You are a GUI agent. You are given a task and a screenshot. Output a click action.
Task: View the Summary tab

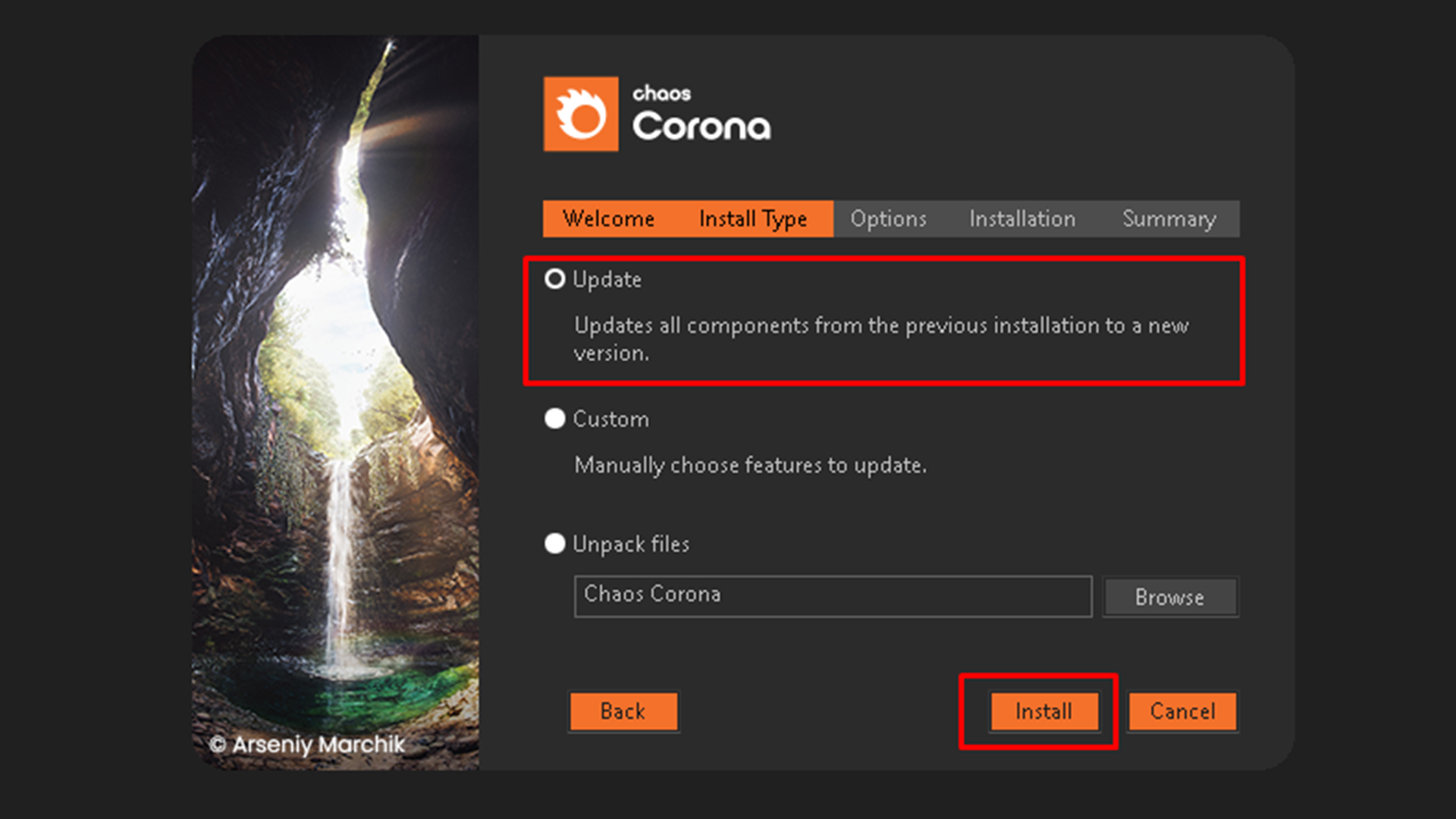[1169, 218]
